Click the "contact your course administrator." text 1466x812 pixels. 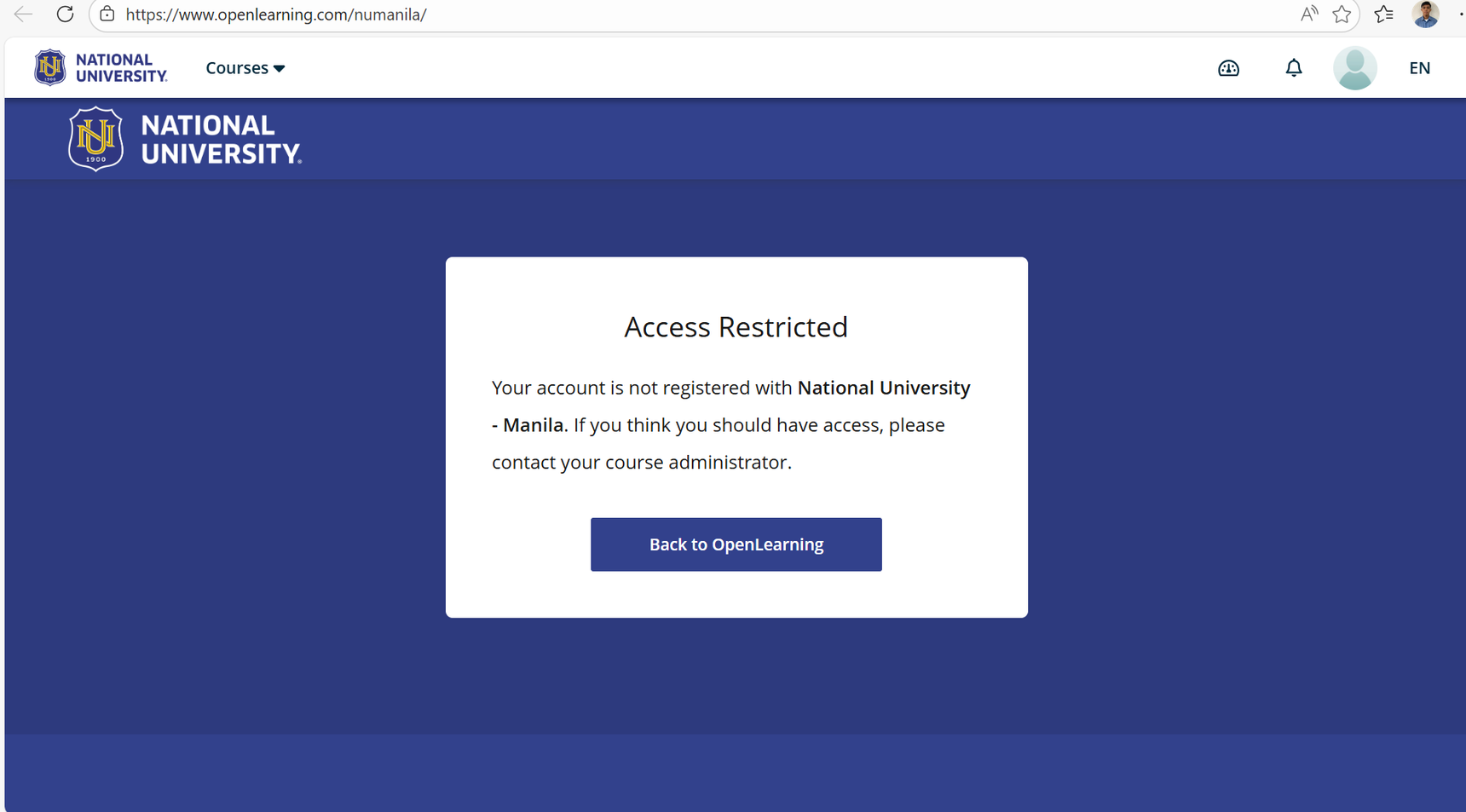[642, 462]
